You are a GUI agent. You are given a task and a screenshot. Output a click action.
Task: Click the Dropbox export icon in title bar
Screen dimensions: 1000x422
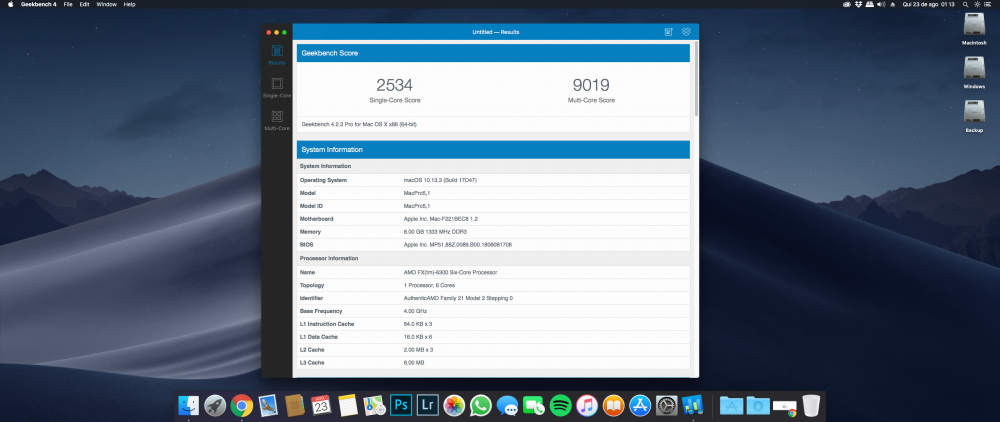coord(686,32)
